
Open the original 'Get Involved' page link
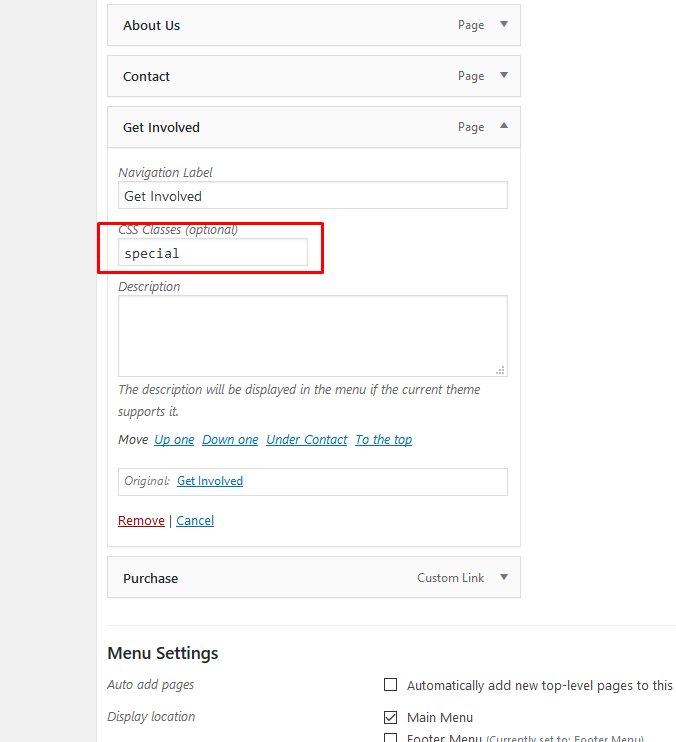click(210, 481)
